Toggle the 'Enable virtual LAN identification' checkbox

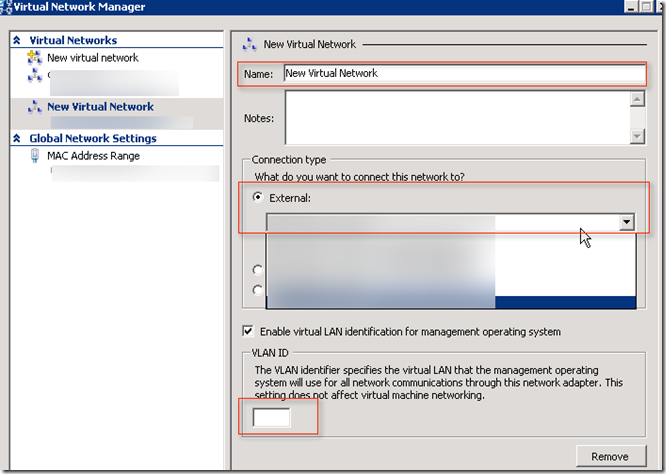248,332
